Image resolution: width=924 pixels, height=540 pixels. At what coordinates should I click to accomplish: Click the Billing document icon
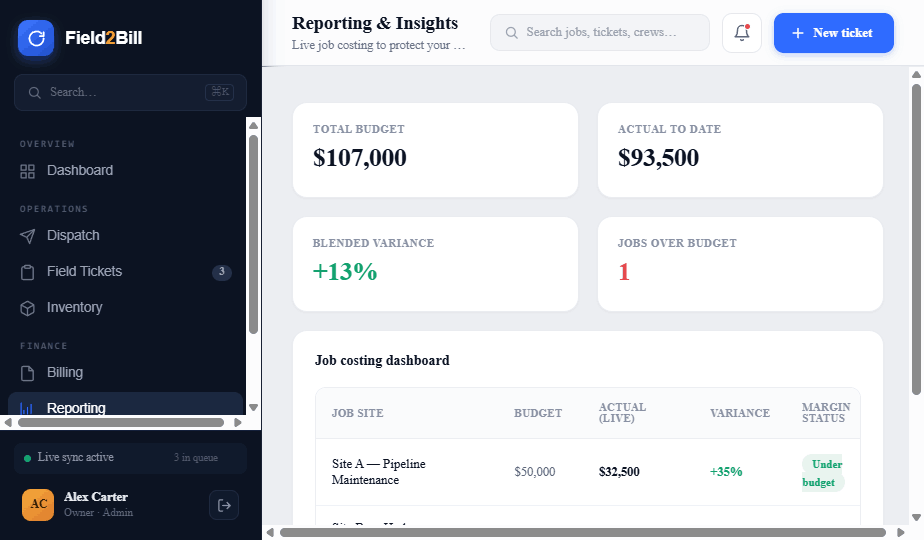pos(28,373)
